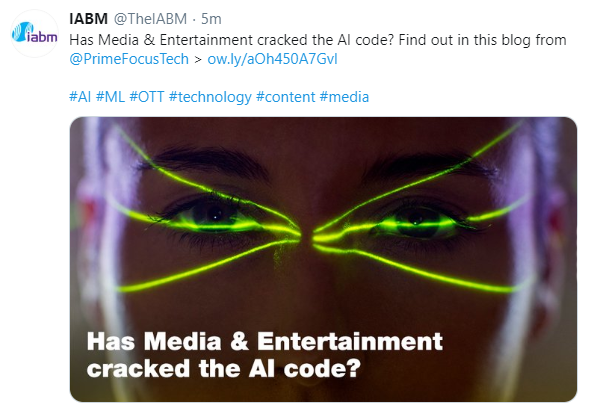This screenshot has height=408, width=602.
Task: Click the 'Has Media & Entertainment' image headline
Action: click(265, 341)
